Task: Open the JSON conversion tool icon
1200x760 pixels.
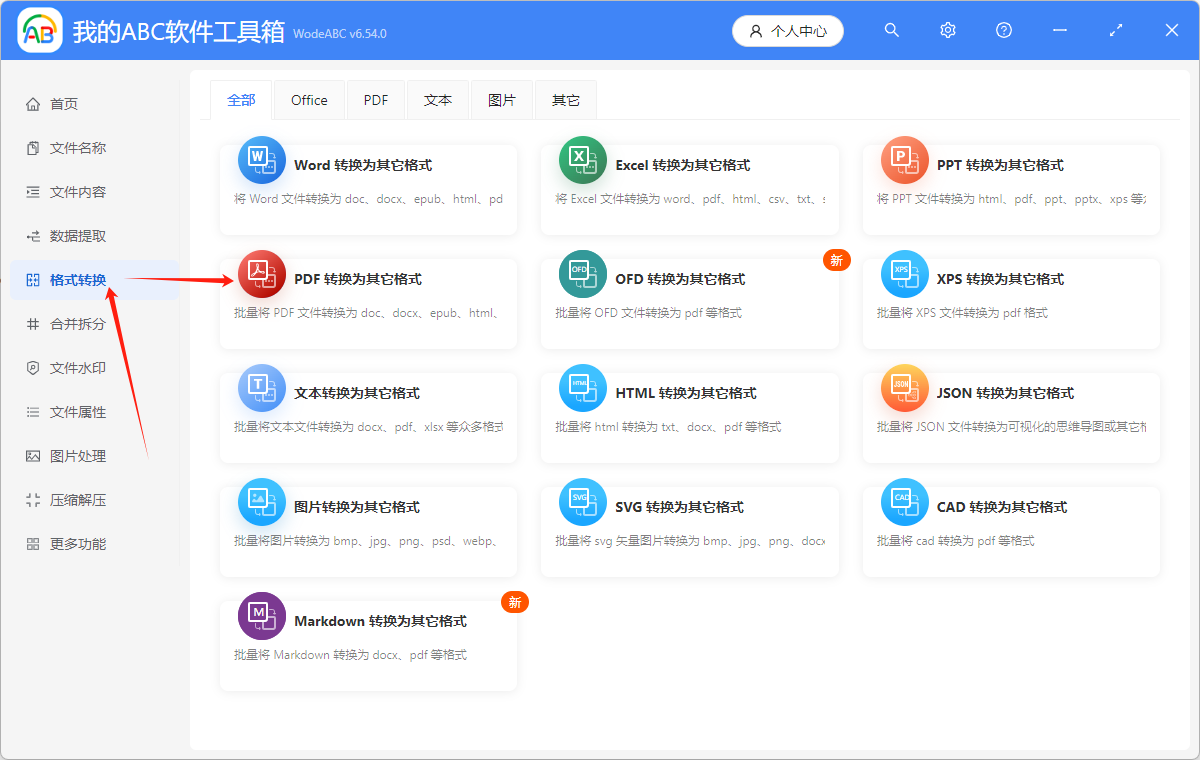Action: [x=905, y=388]
